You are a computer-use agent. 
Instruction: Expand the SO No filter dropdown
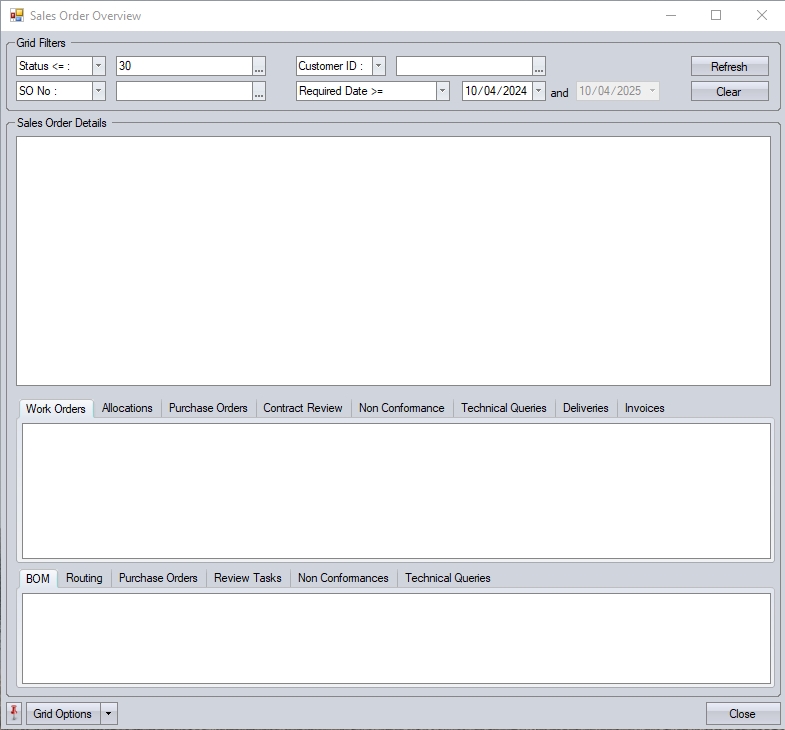click(99, 91)
